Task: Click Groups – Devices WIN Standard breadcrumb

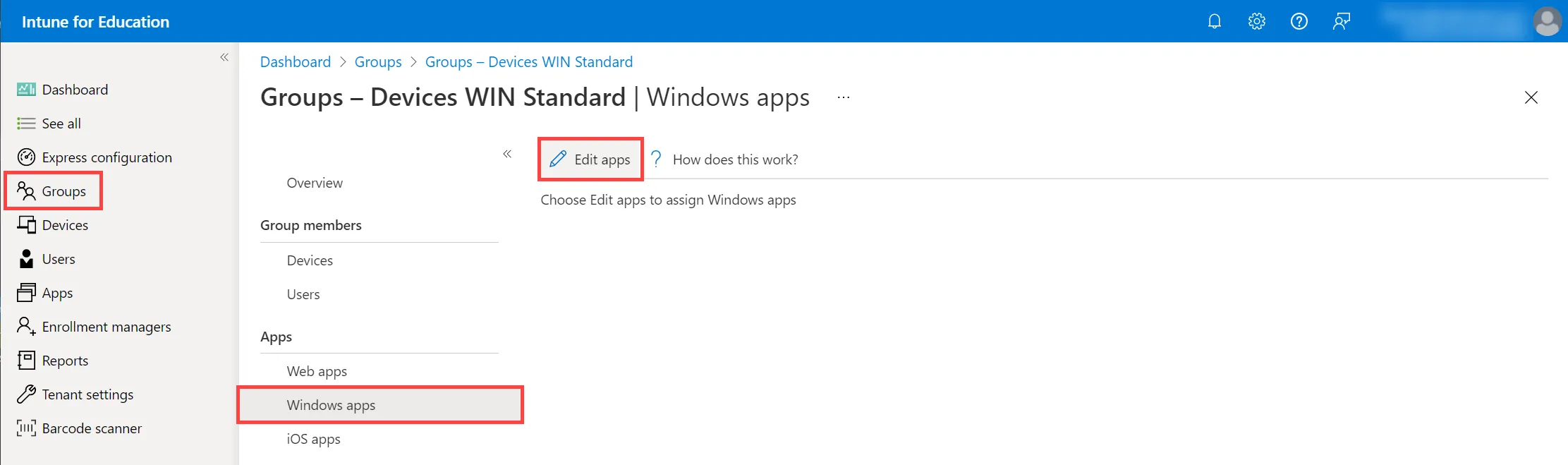Action: [529, 62]
